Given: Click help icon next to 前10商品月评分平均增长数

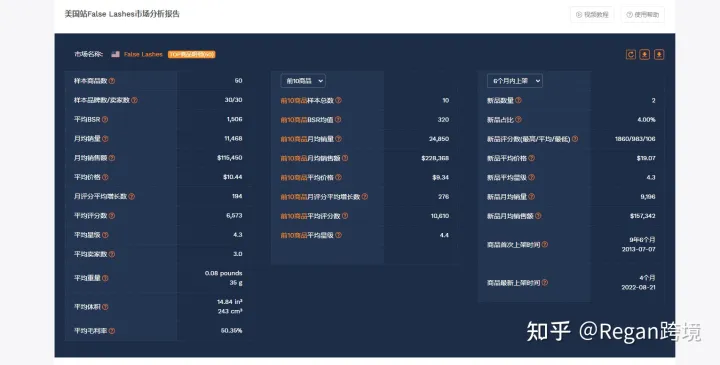Looking at the screenshot, I should pyautogui.click(x=365, y=197).
